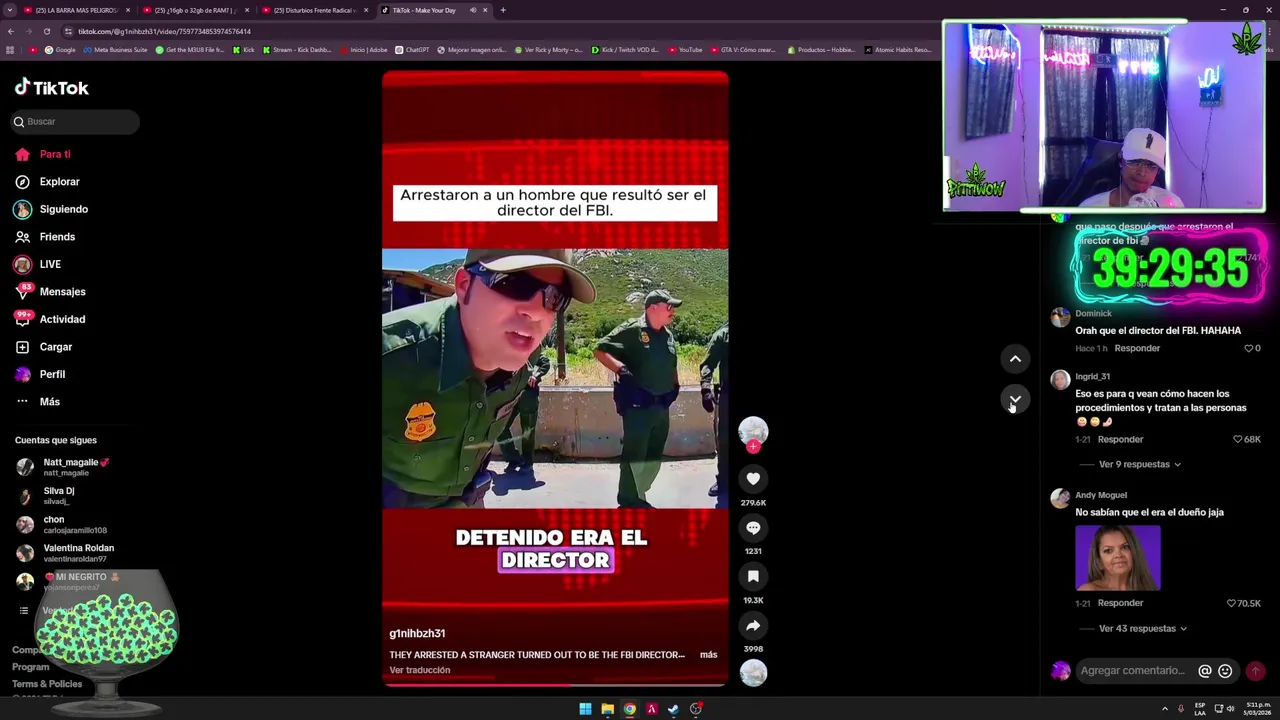Expand Ver 43 respuestas
The width and height of the screenshot is (1280, 720).
click(x=1142, y=628)
